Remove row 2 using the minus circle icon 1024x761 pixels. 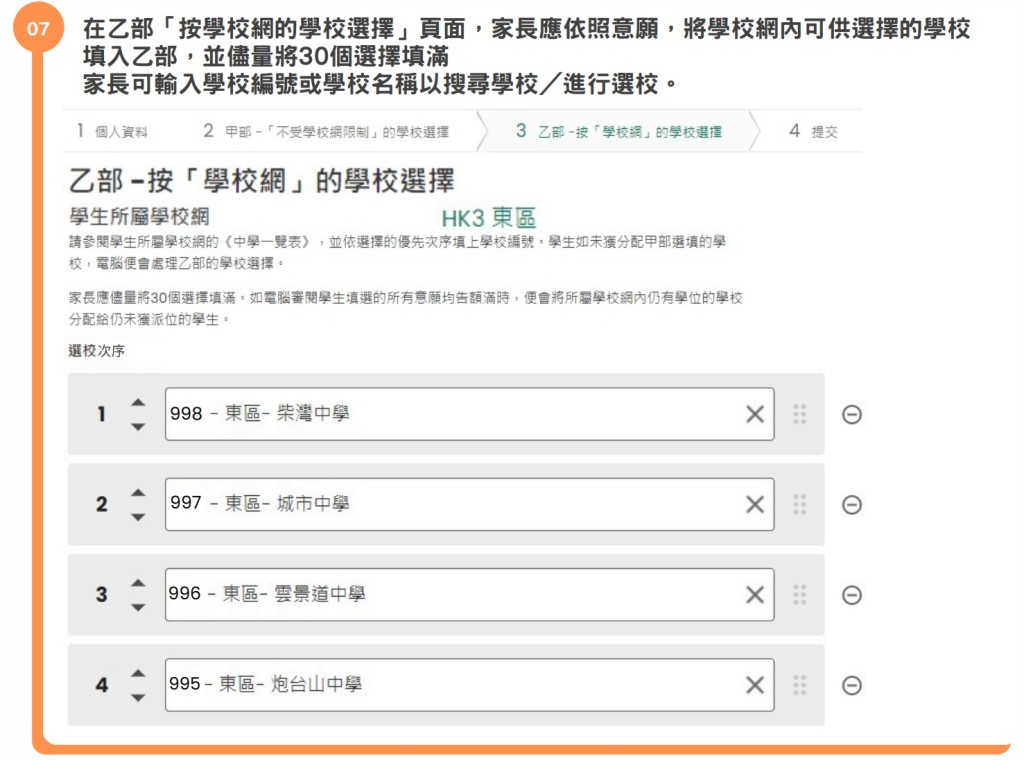[x=852, y=505]
